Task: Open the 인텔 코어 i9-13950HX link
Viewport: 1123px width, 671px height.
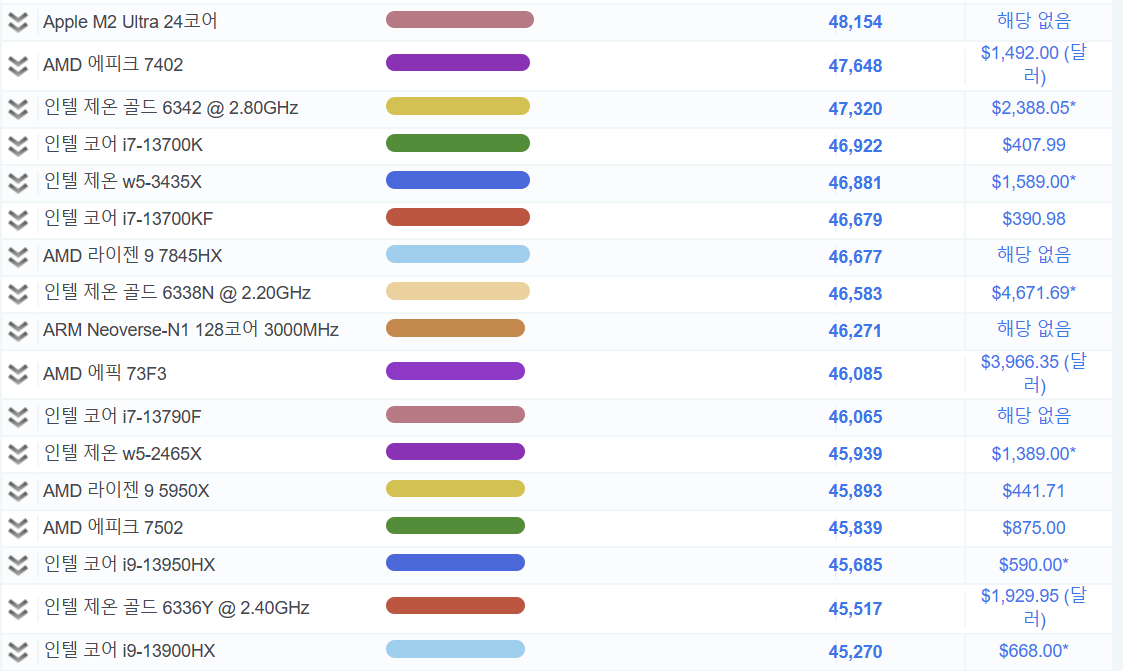Action: [130, 564]
